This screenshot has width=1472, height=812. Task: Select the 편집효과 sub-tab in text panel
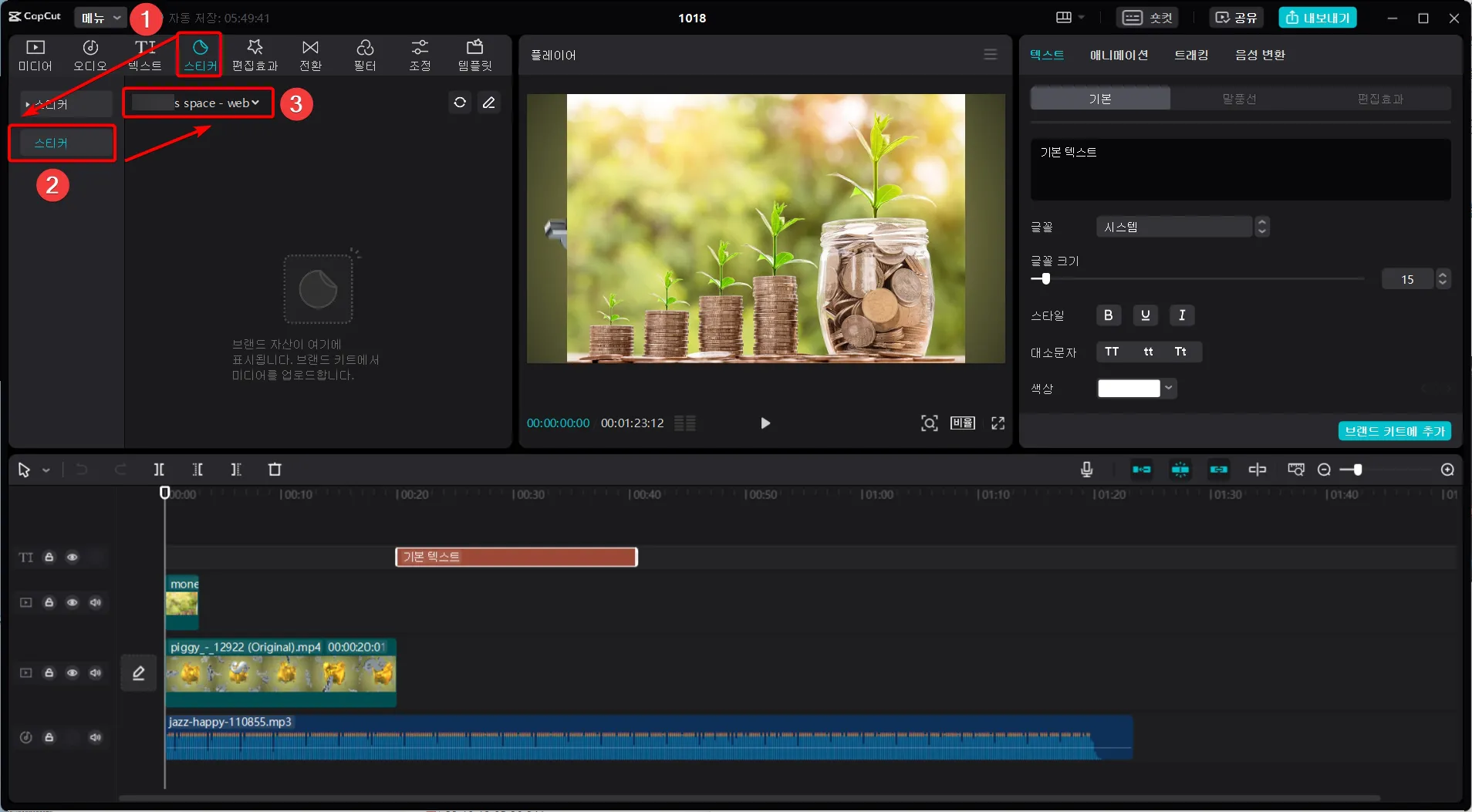[x=1380, y=99]
